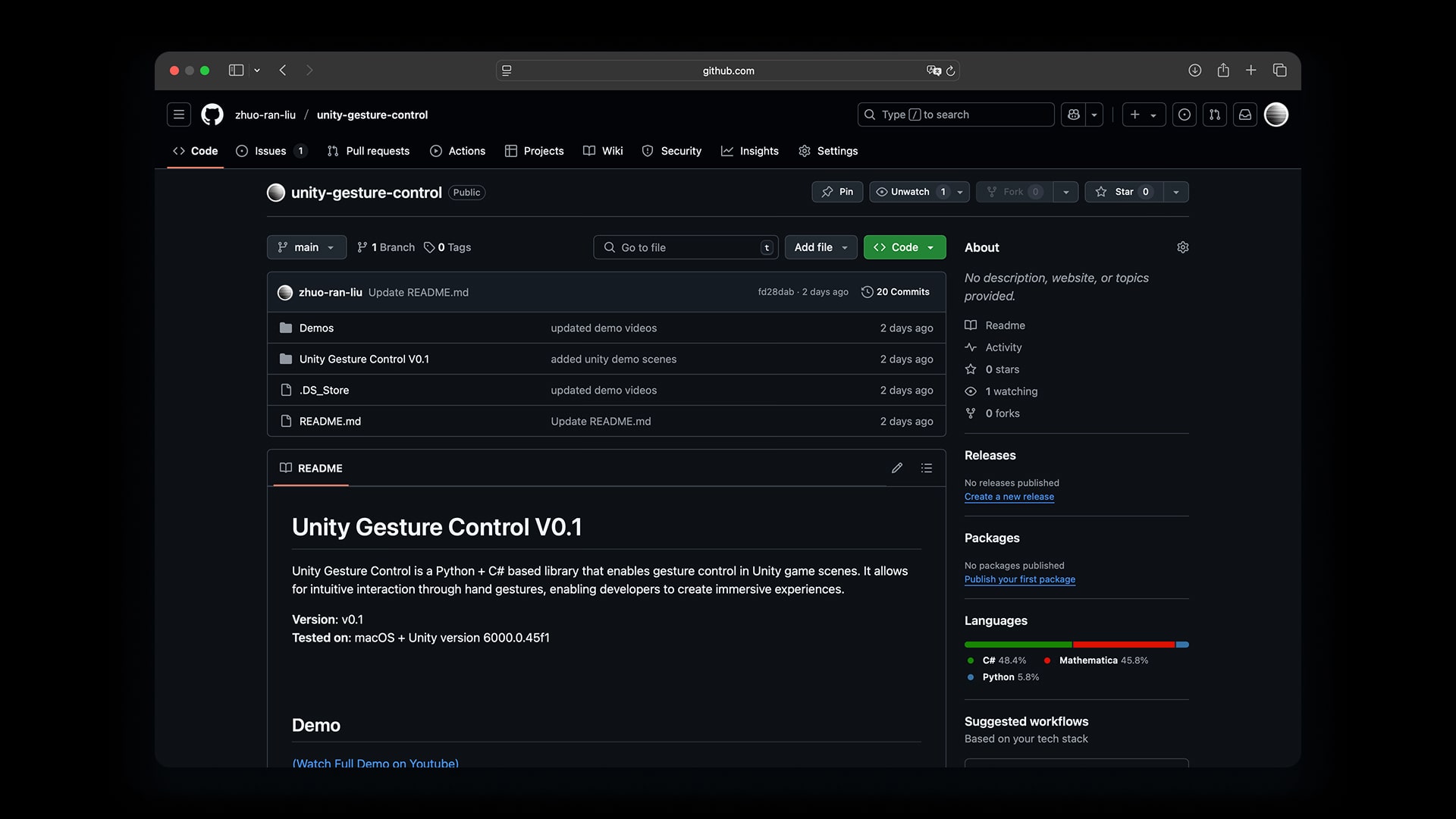Open the hamburger navigation menu icon
The width and height of the screenshot is (1456, 819).
179,115
